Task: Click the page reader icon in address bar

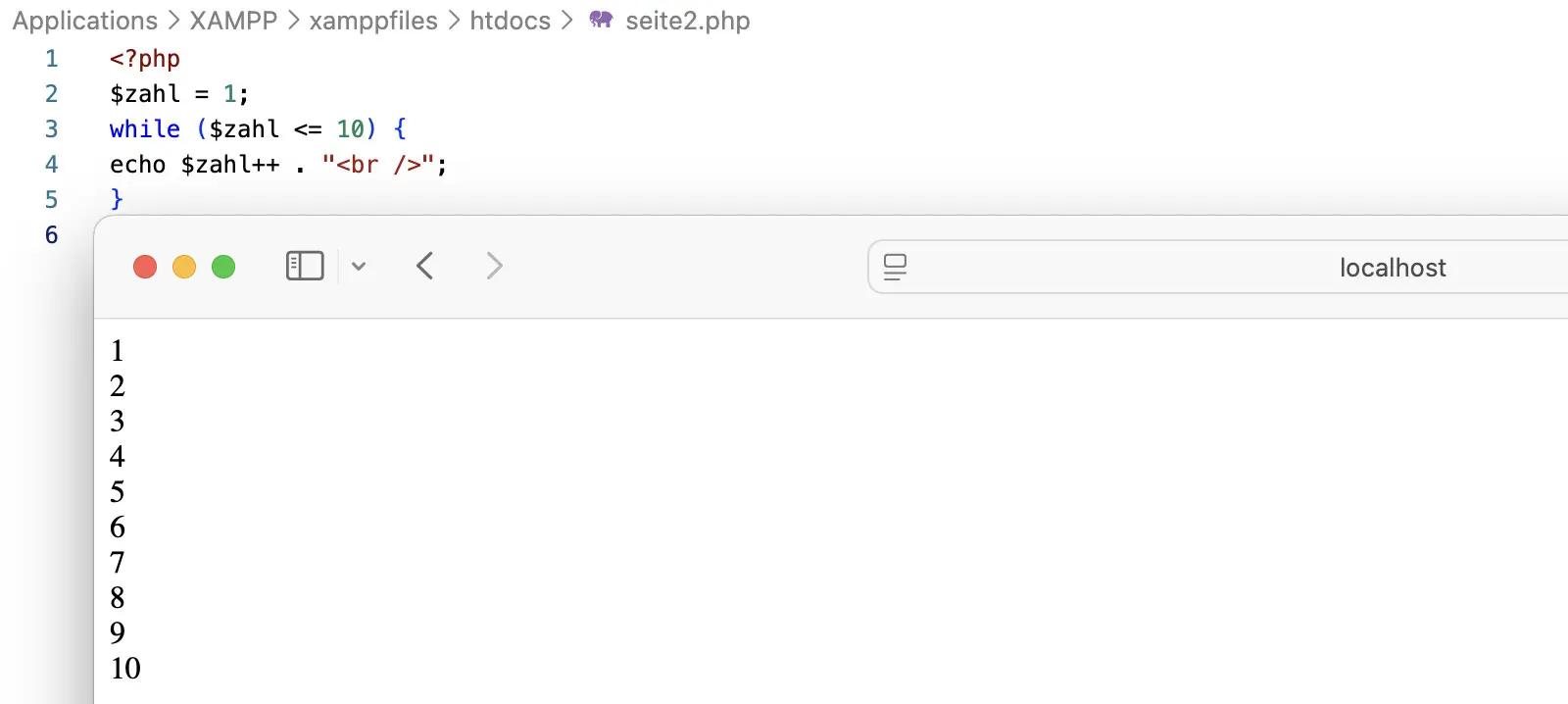Action: click(x=895, y=267)
